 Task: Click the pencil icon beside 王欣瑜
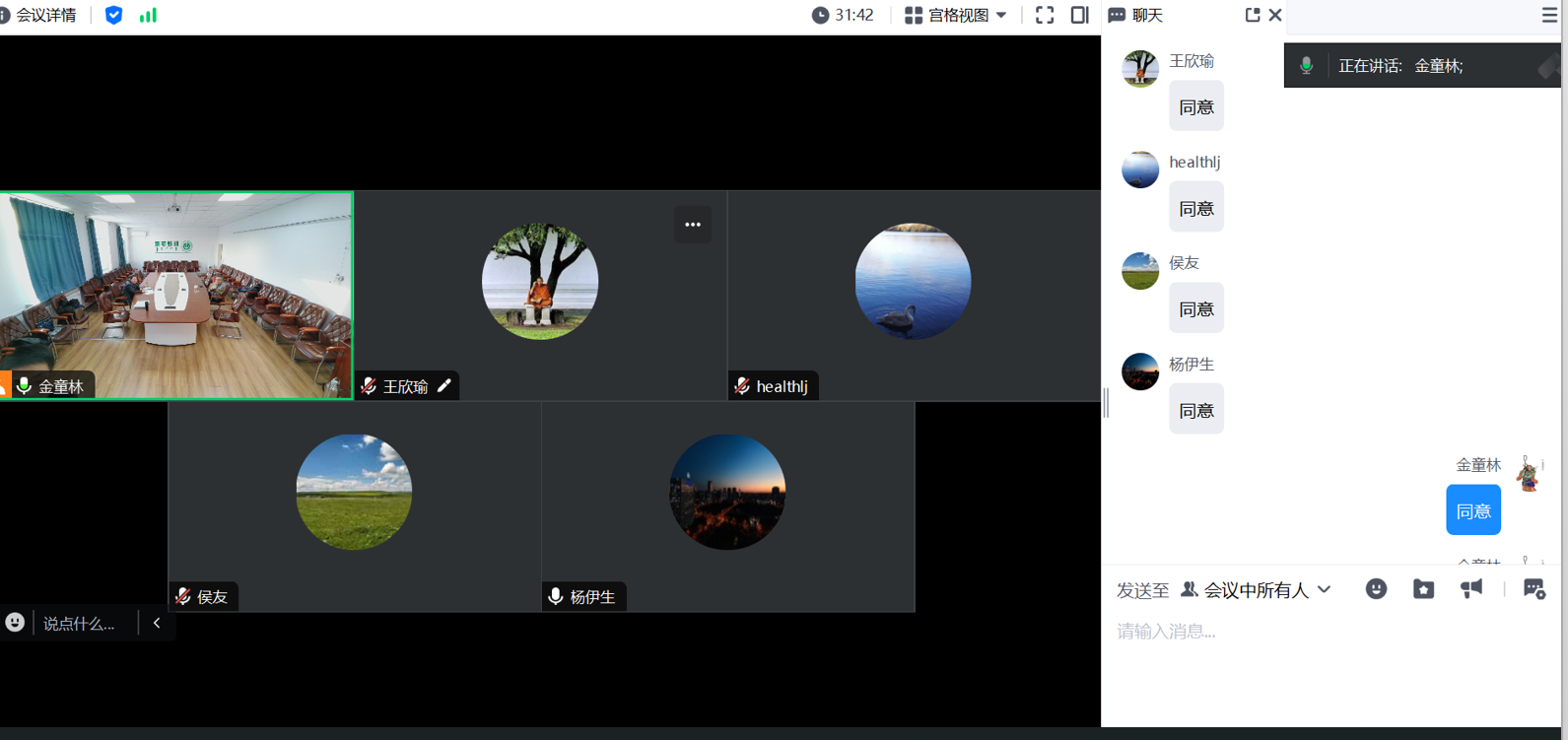pyautogui.click(x=444, y=386)
